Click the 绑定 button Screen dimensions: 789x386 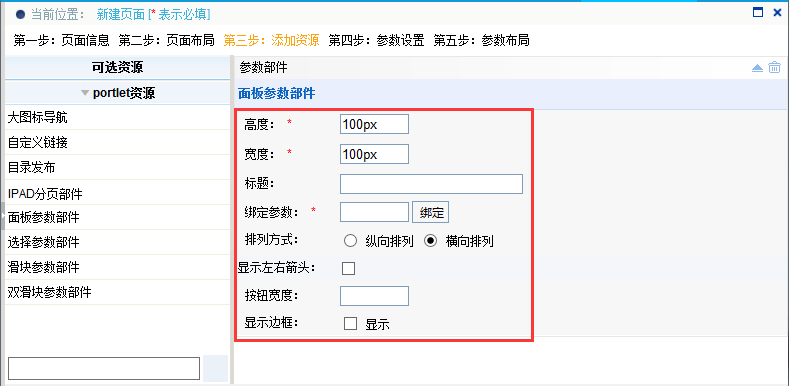click(431, 212)
